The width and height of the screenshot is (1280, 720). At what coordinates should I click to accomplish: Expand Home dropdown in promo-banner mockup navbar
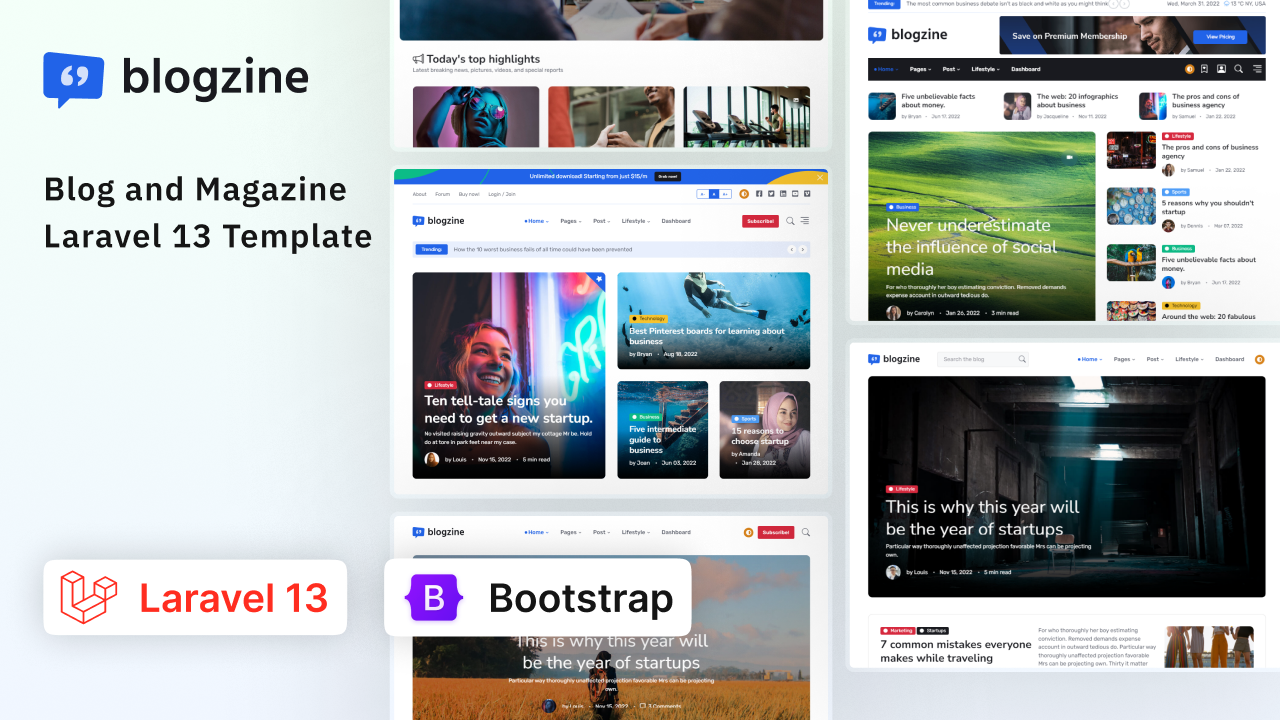537,221
